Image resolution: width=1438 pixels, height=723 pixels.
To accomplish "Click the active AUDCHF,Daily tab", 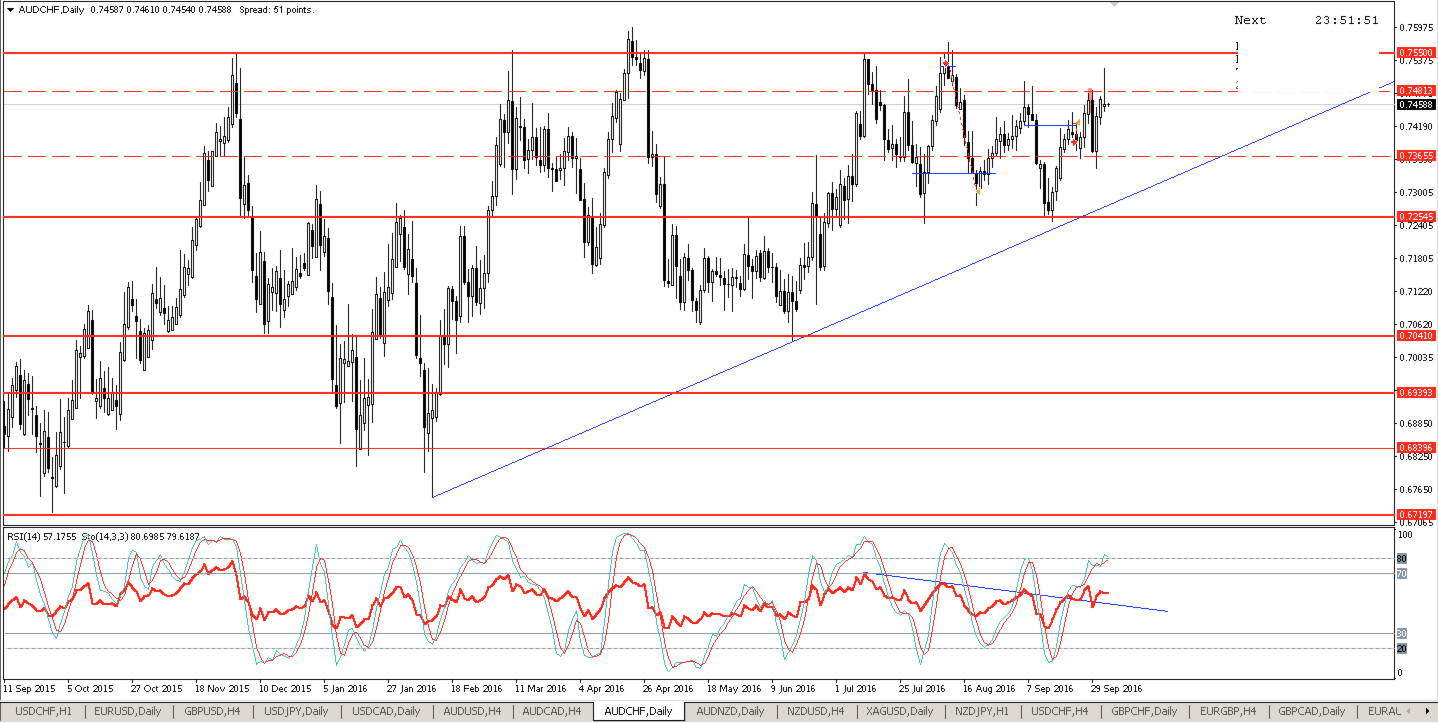I will click(x=639, y=711).
